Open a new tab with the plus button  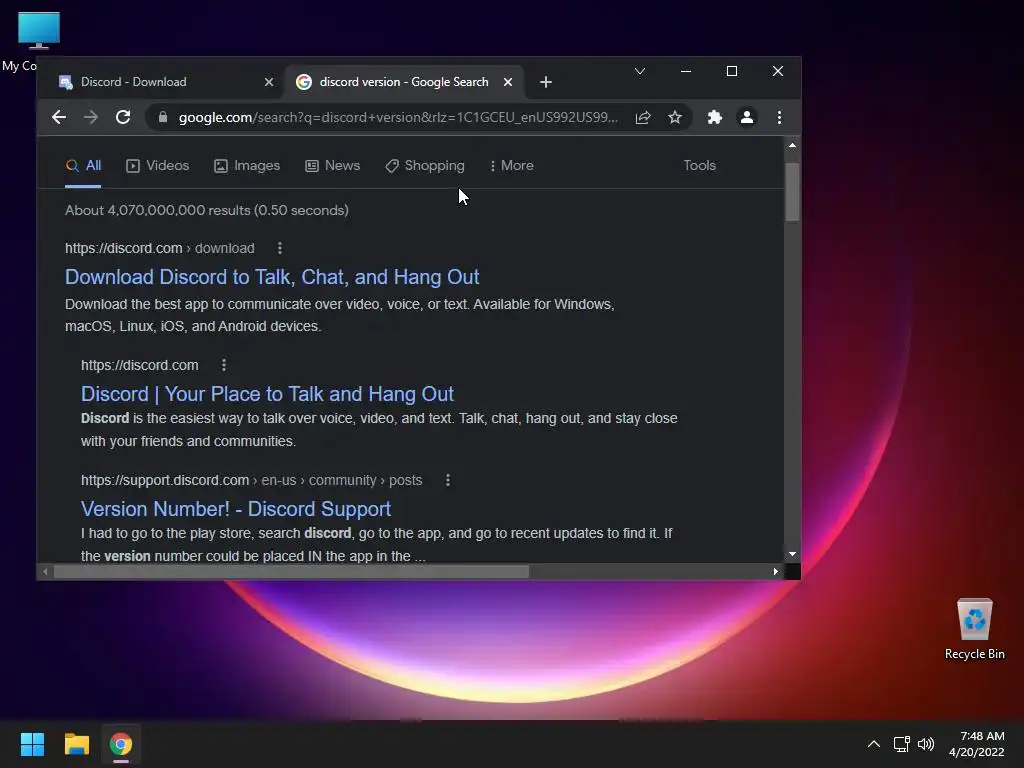coord(546,82)
